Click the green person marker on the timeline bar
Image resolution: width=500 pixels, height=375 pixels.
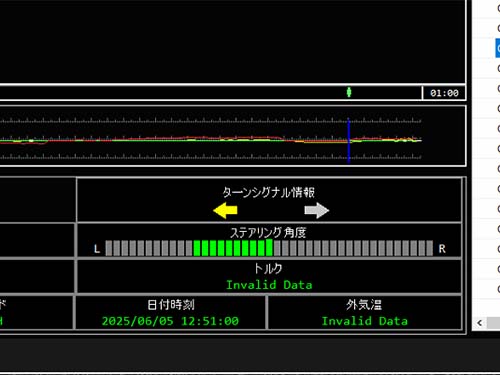point(349,92)
